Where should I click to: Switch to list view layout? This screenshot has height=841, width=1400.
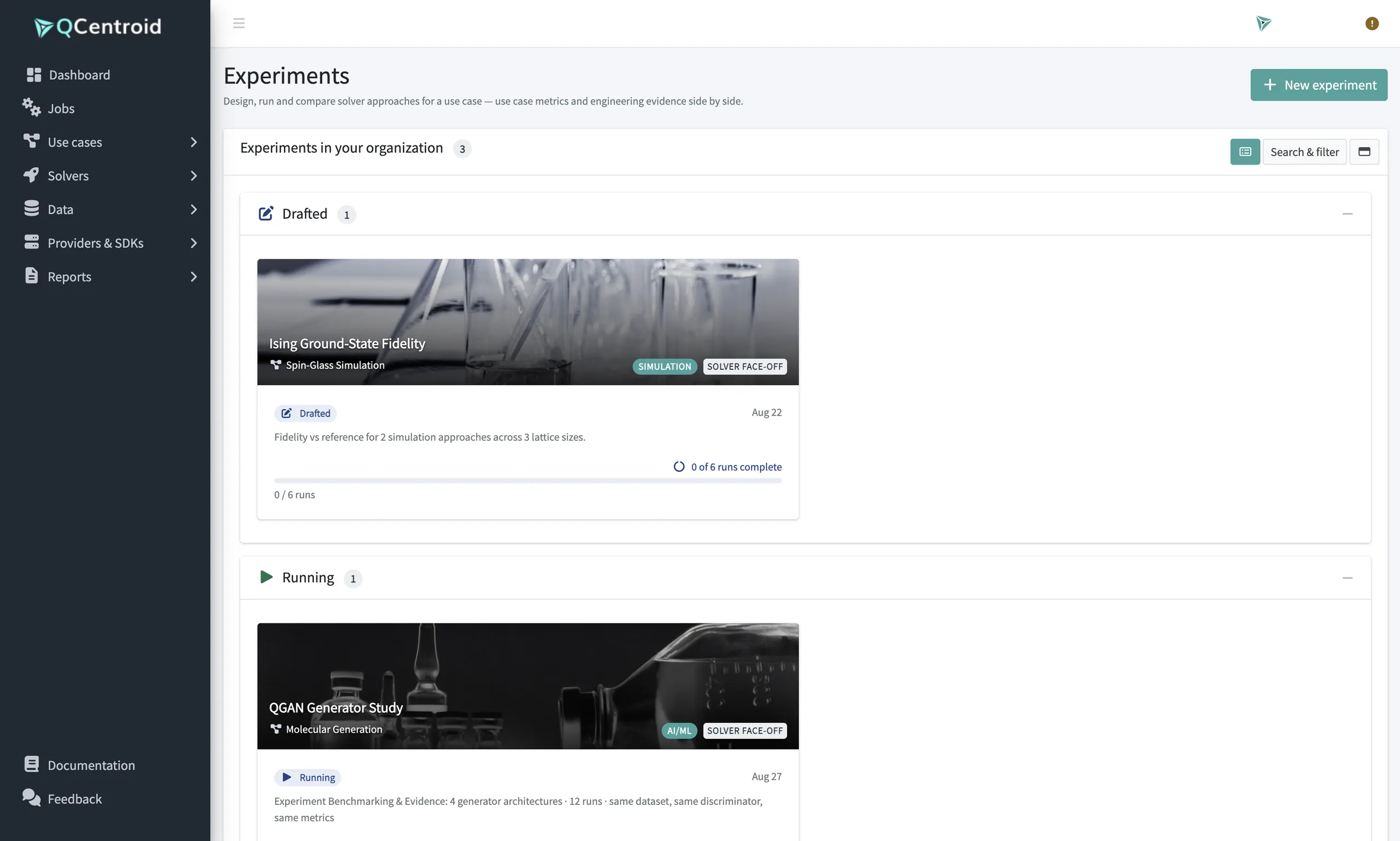(1245, 152)
